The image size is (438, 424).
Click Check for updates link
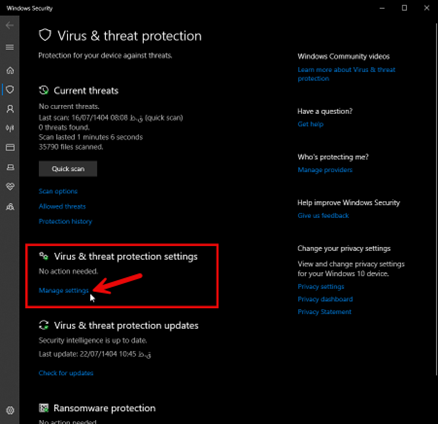point(66,373)
